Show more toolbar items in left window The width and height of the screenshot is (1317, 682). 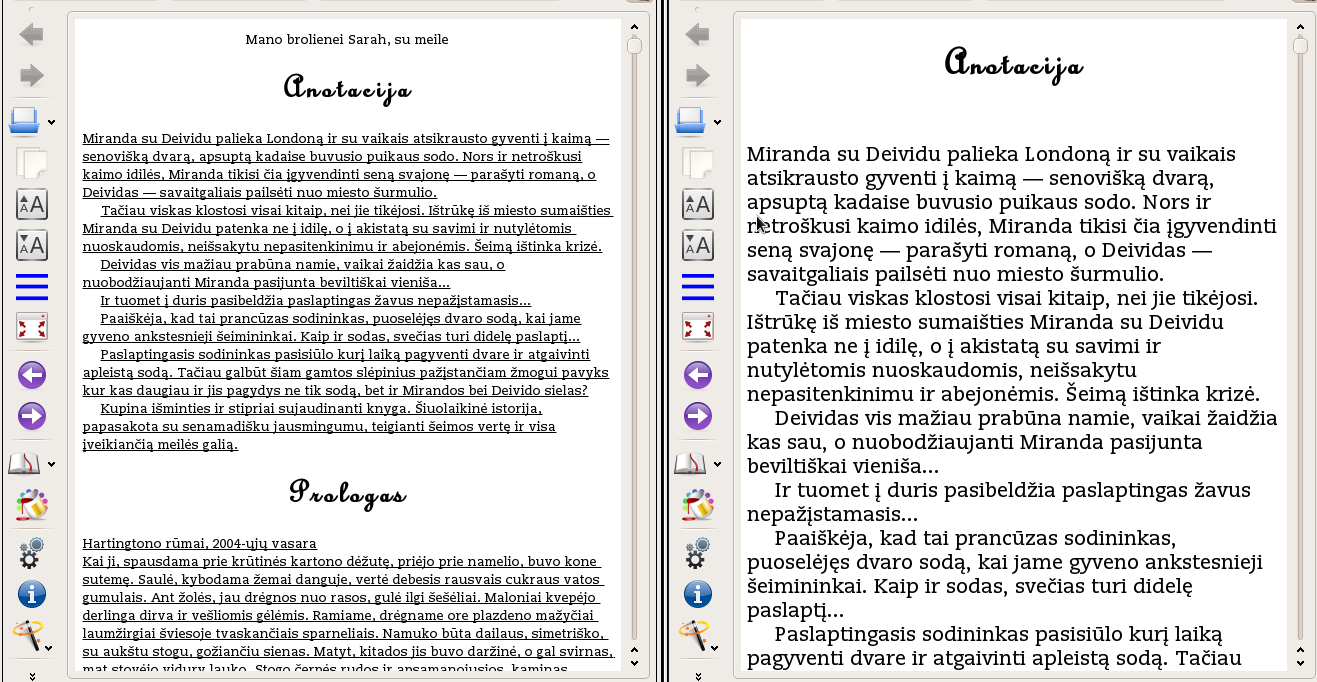click(x=32, y=675)
